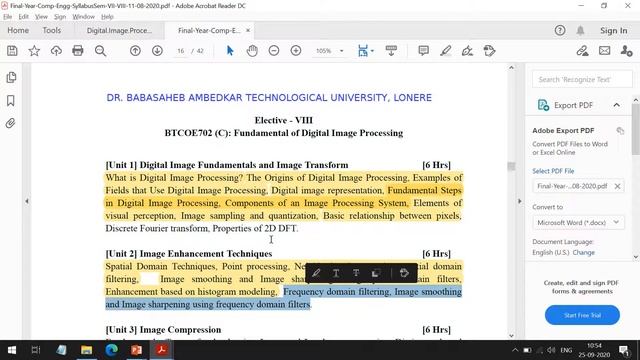Click Change document language link
640x360 pixels.
pos(583,253)
